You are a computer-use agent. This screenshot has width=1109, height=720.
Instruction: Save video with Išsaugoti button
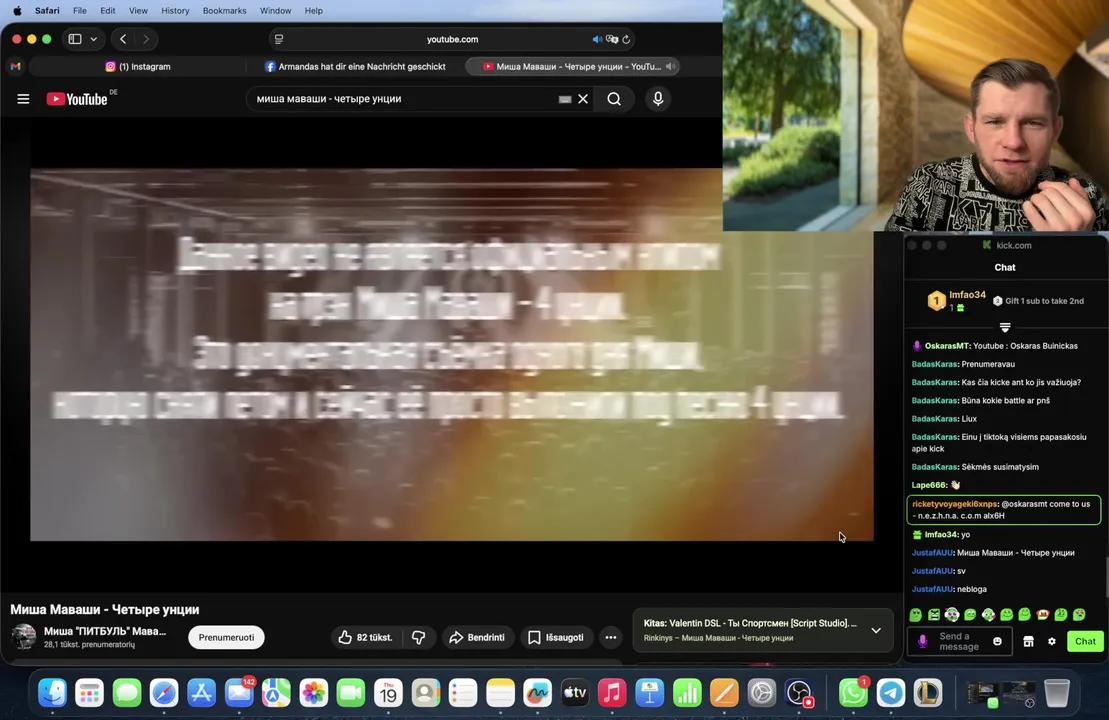pyautogui.click(x=556, y=637)
